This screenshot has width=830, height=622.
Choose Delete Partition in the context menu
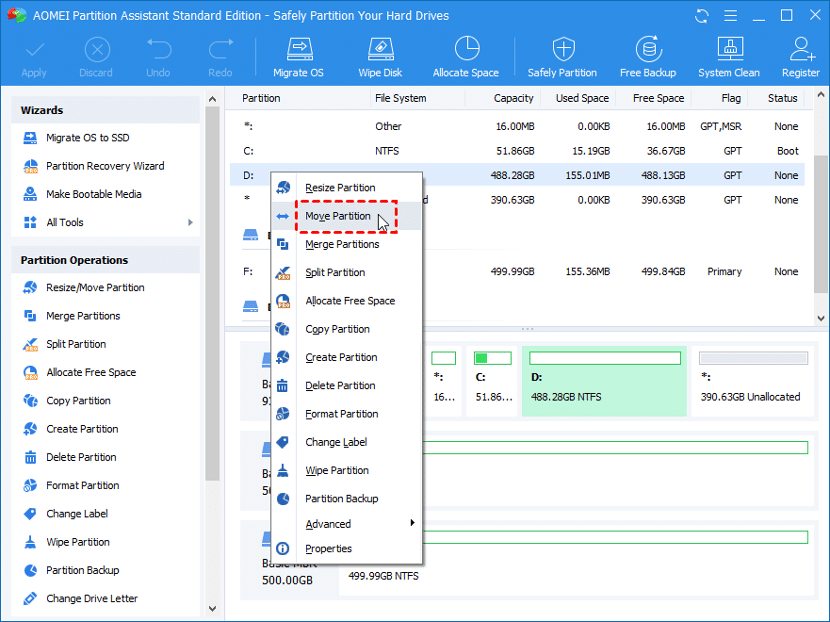pos(341,385)
